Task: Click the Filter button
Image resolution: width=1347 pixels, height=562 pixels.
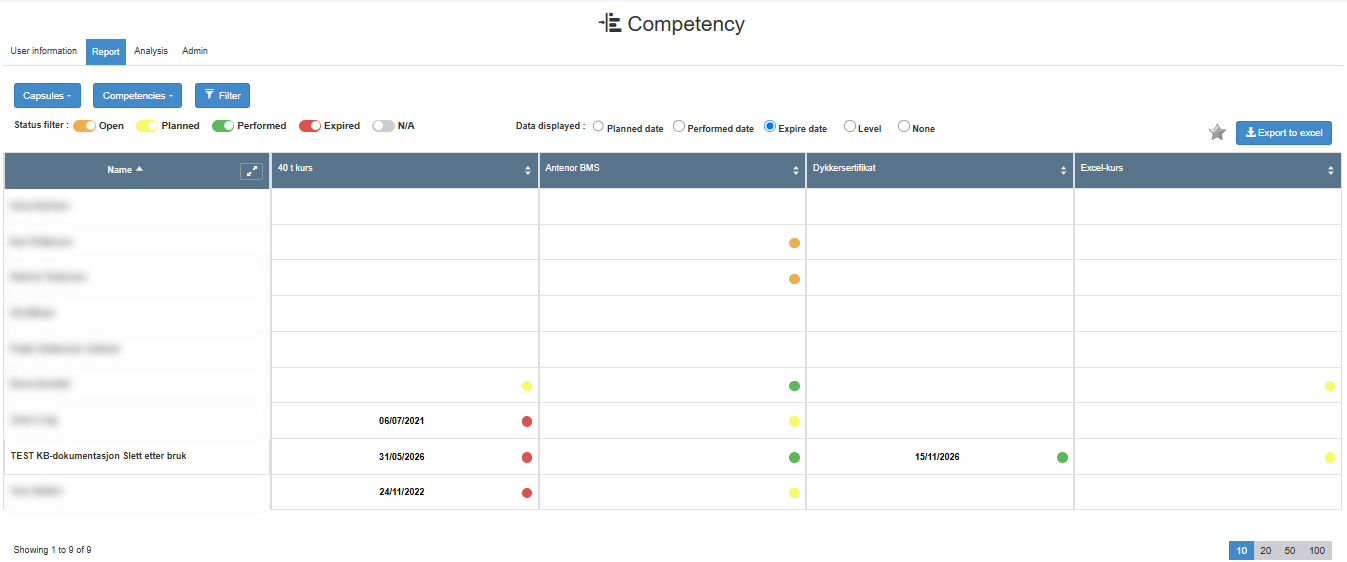Action: point(222,95)
